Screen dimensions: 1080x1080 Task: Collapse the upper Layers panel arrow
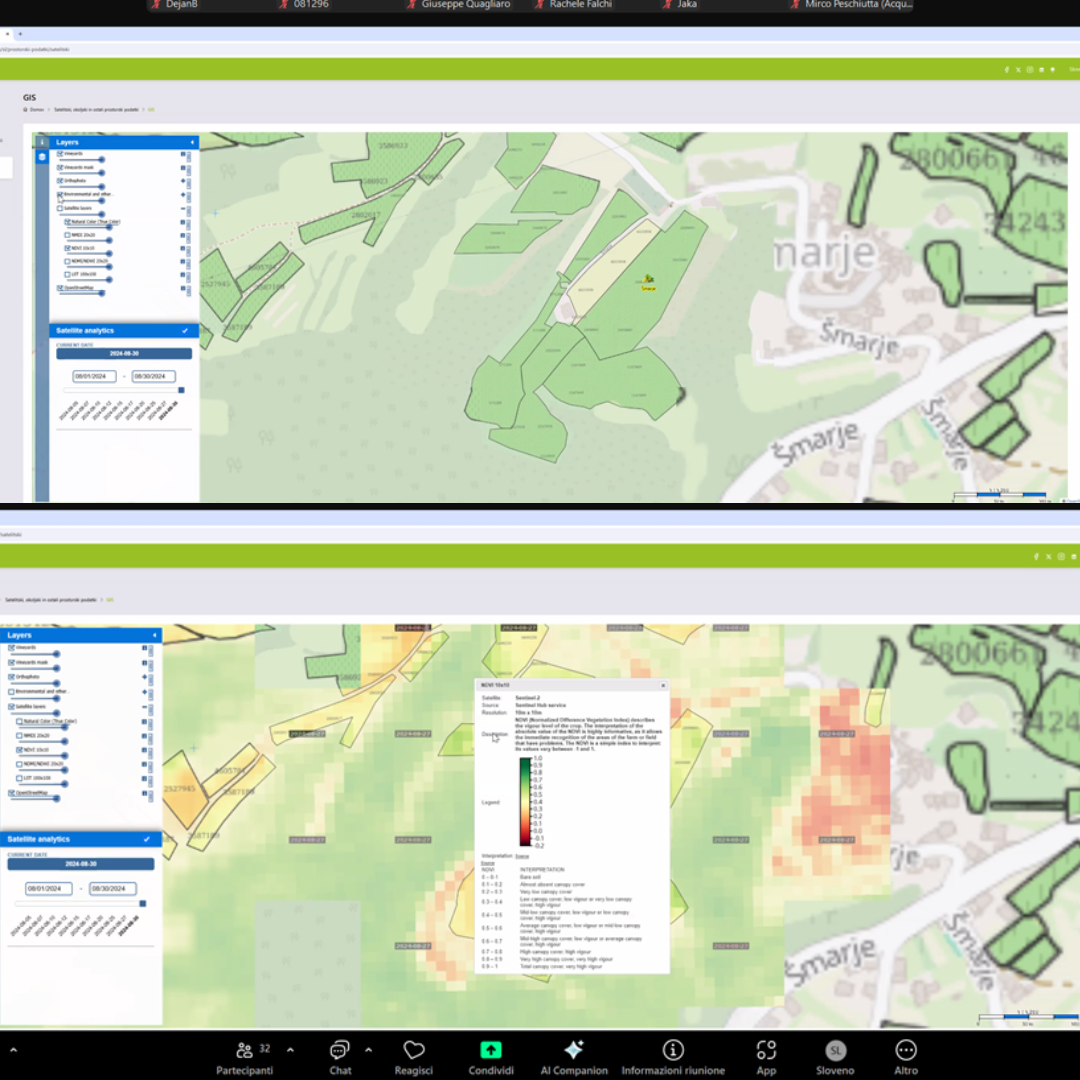click(192, 142)
